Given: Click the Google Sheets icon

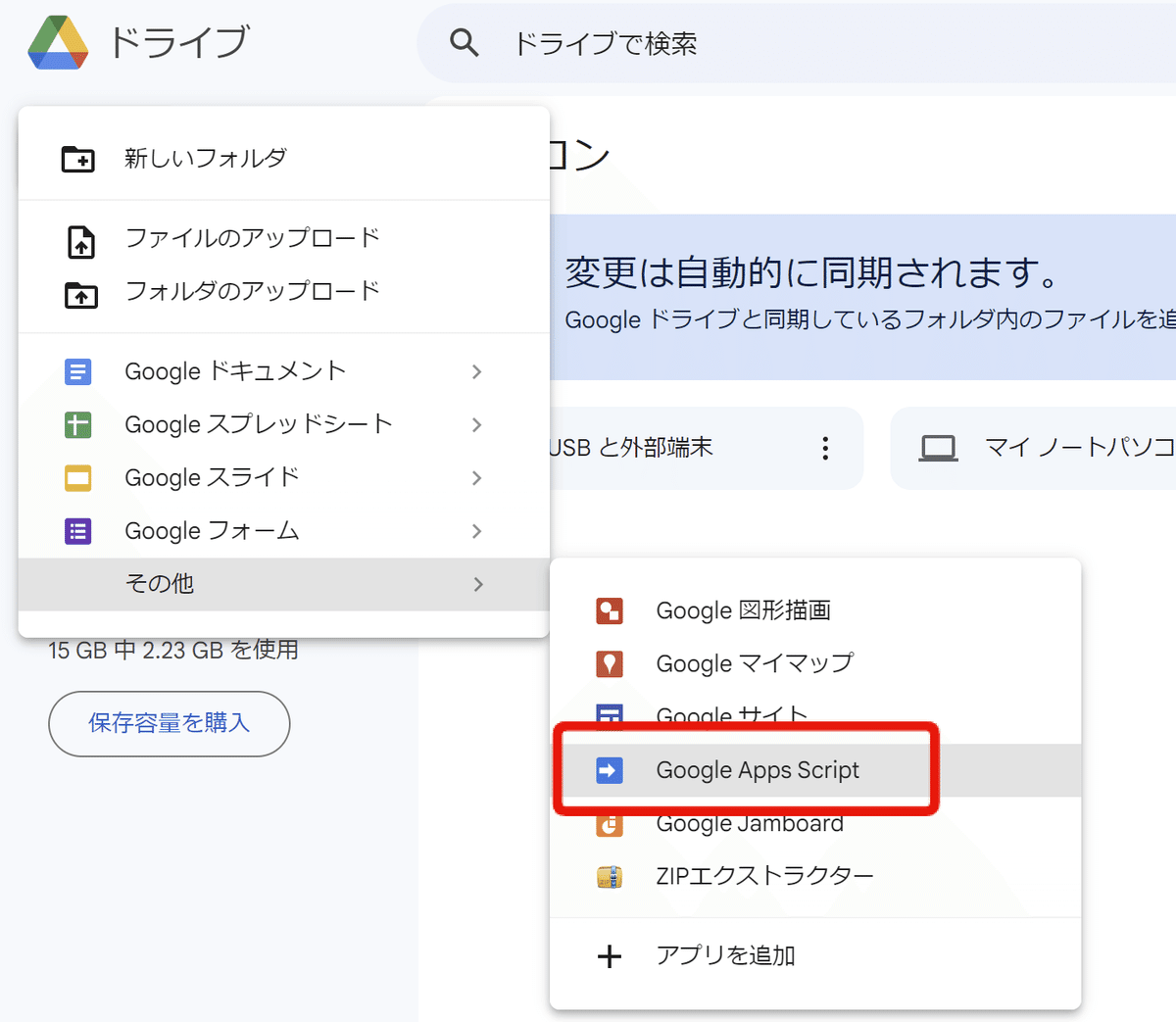Looking at the screenshot, I should (x=77, y=425).
